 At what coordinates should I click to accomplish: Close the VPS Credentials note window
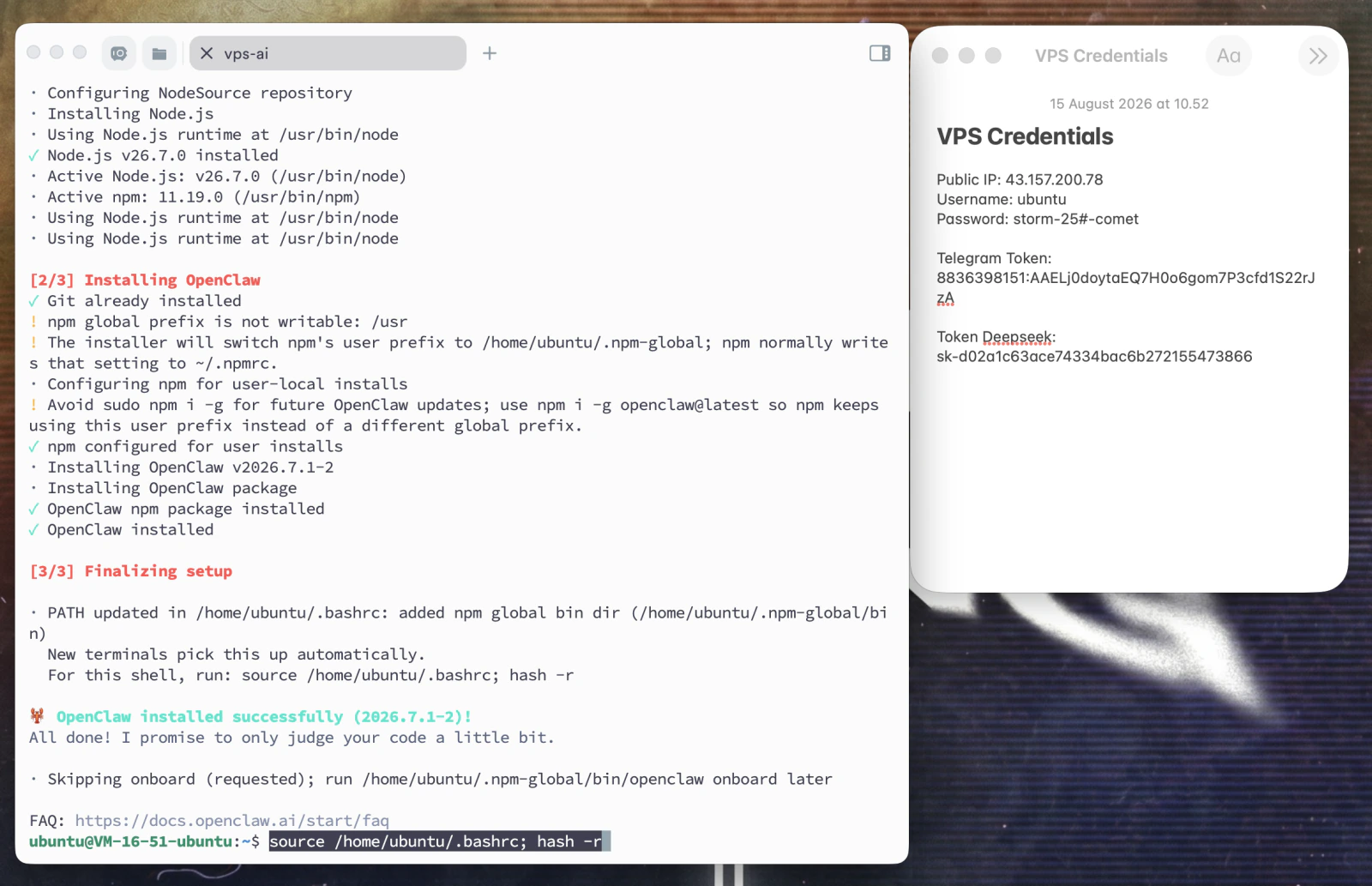tap(940, 55)
